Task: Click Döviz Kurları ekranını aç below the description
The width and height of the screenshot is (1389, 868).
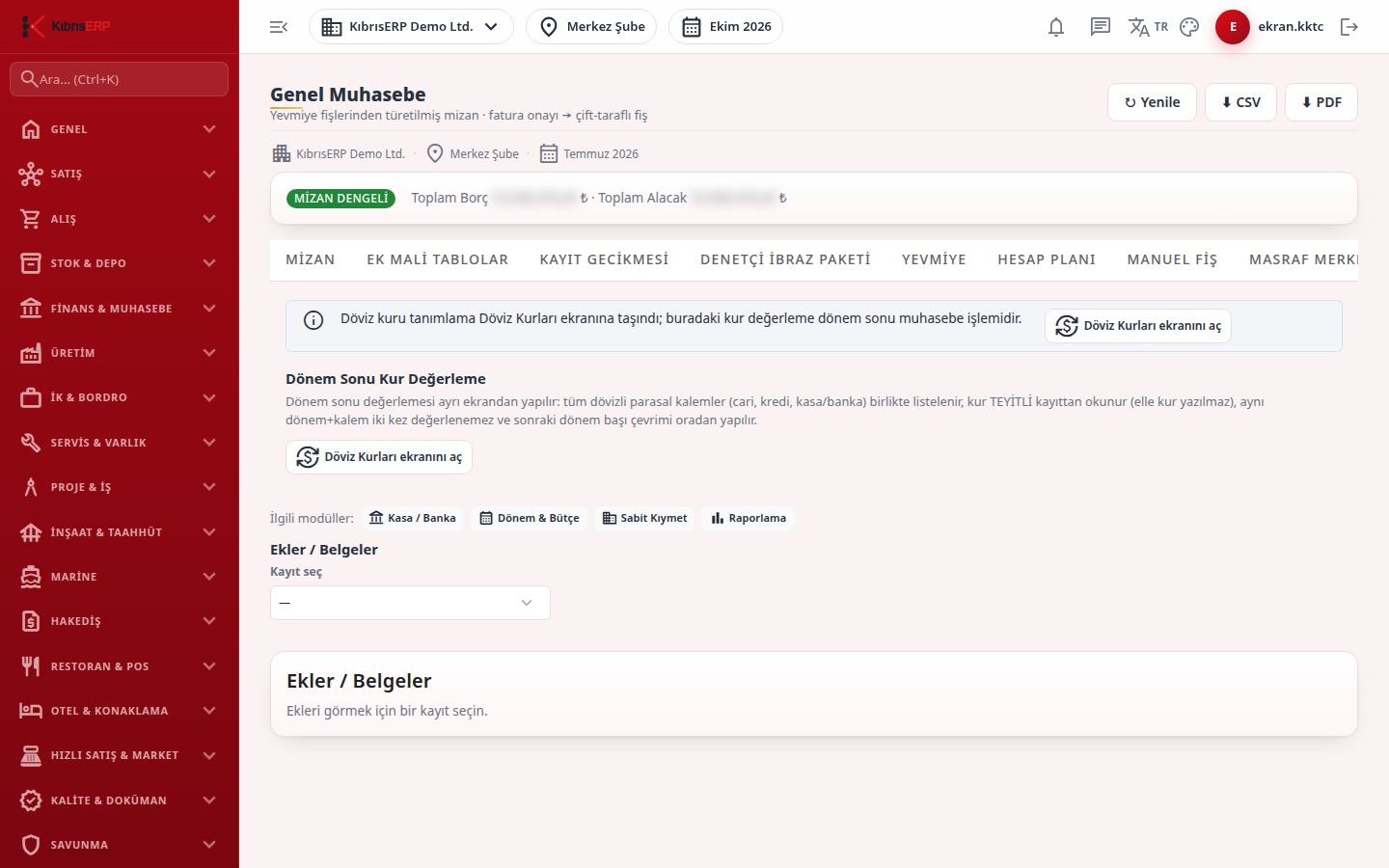Action: click(379, 457)
